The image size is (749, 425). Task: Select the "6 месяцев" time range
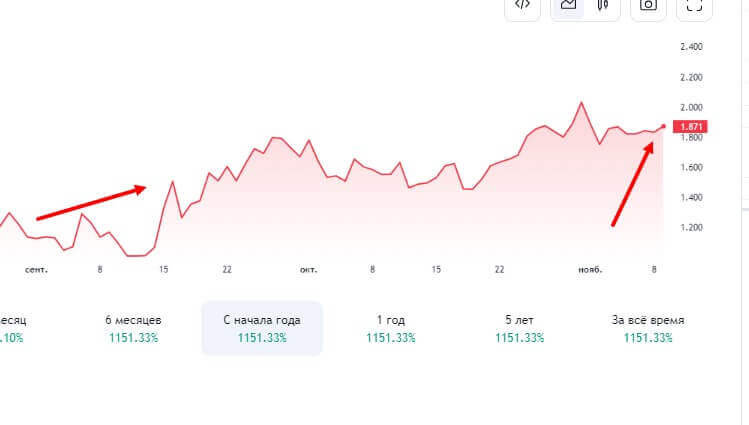[133, 320]
